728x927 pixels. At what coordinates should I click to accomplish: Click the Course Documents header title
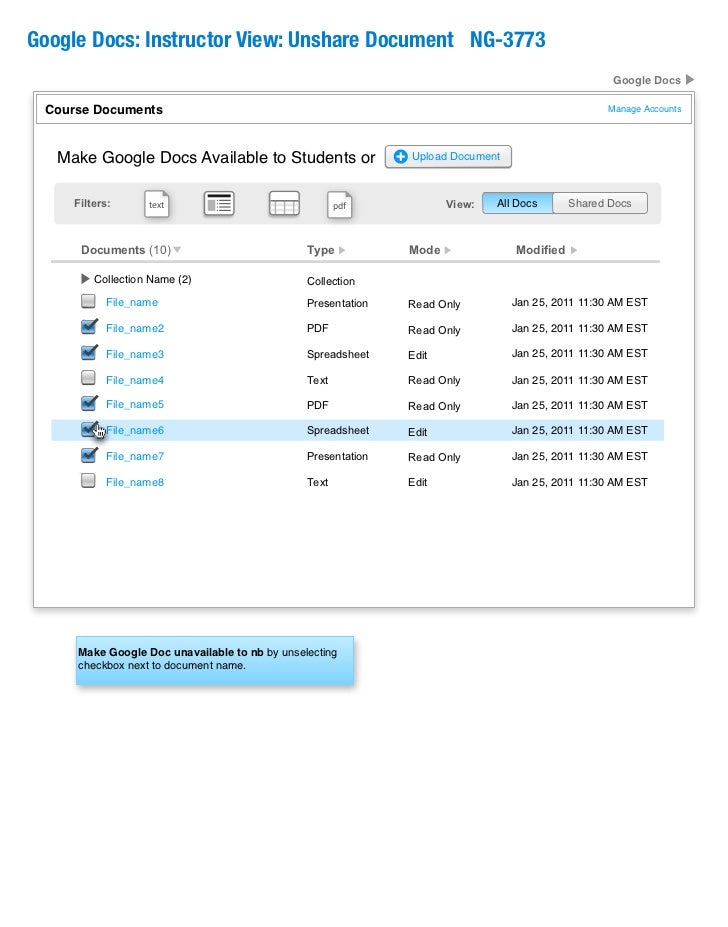coord(104,109)
